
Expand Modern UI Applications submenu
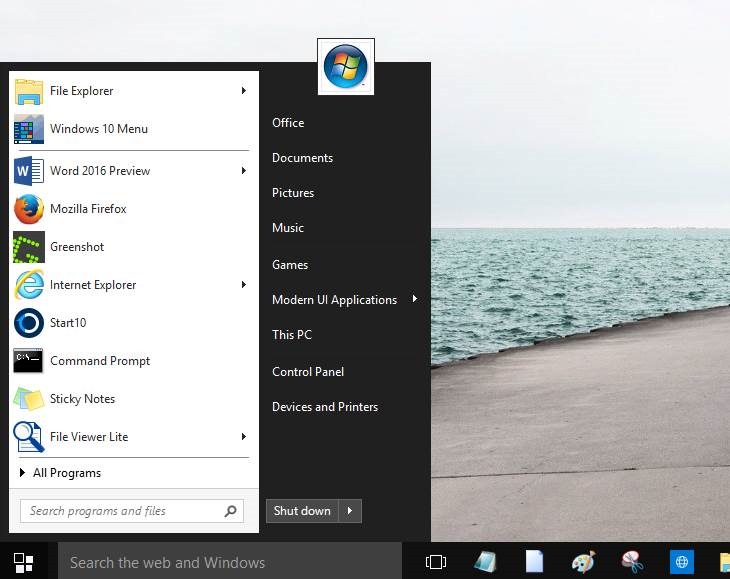[x=414, y=300]
